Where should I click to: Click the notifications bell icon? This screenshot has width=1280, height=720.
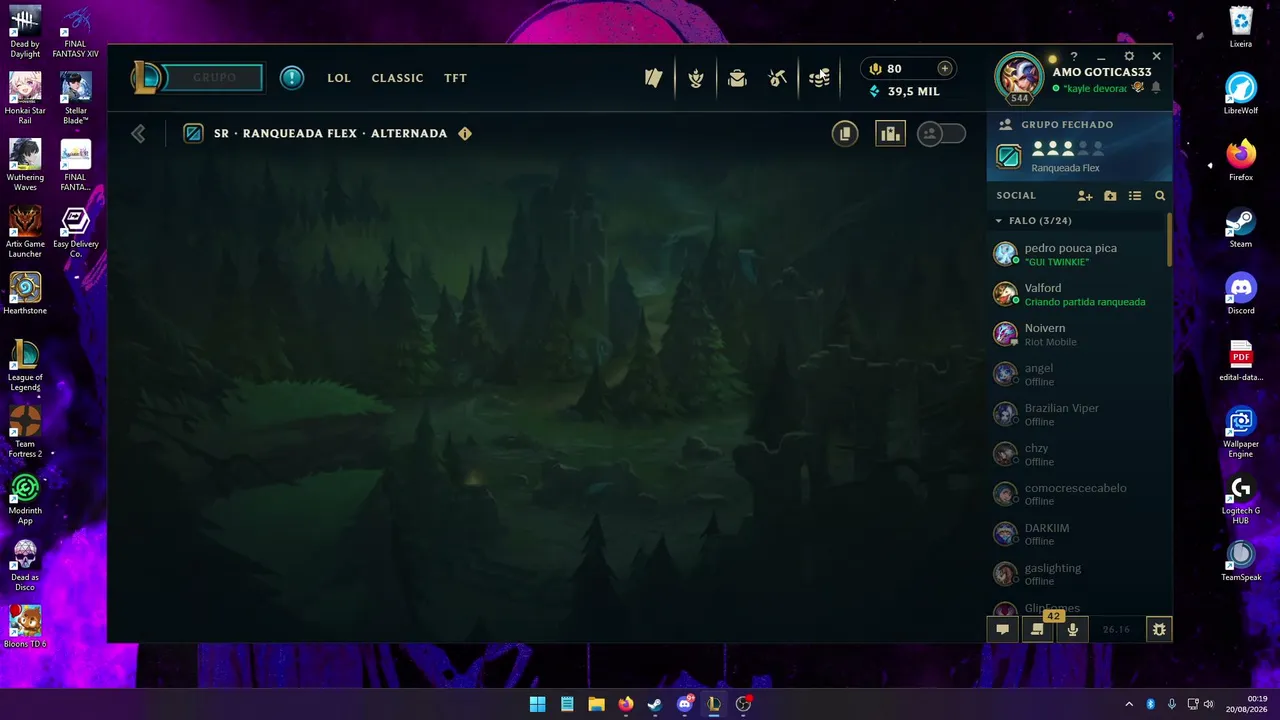(x=1156, y=88)
